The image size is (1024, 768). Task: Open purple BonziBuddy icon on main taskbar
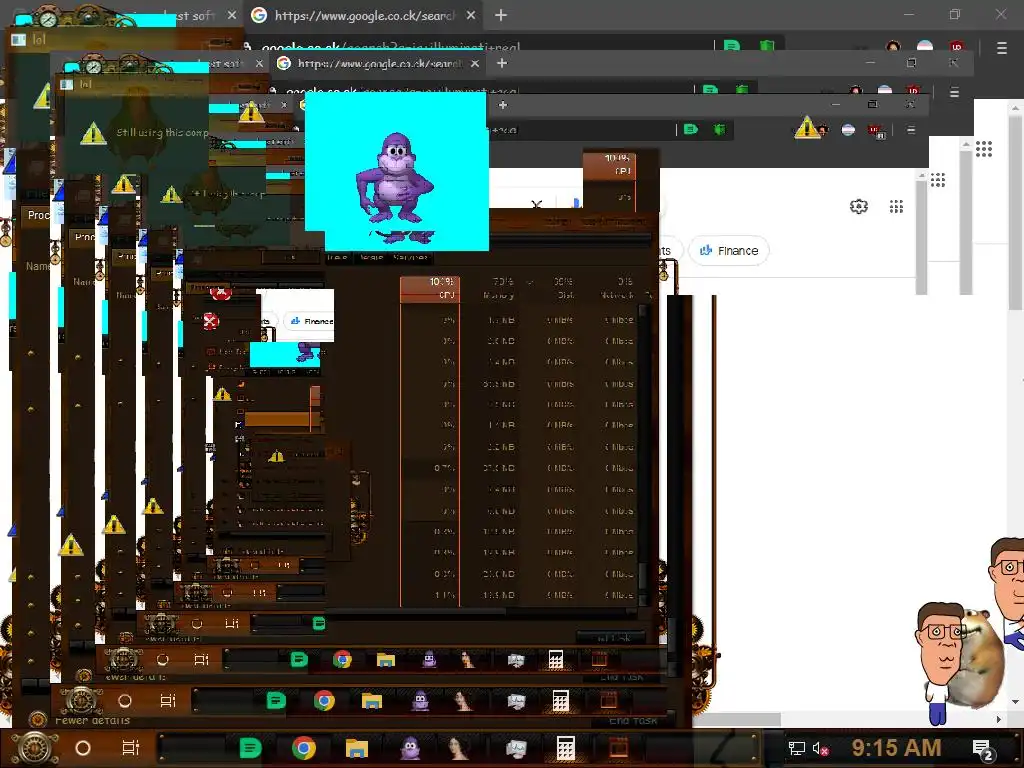tap(410, 748)
